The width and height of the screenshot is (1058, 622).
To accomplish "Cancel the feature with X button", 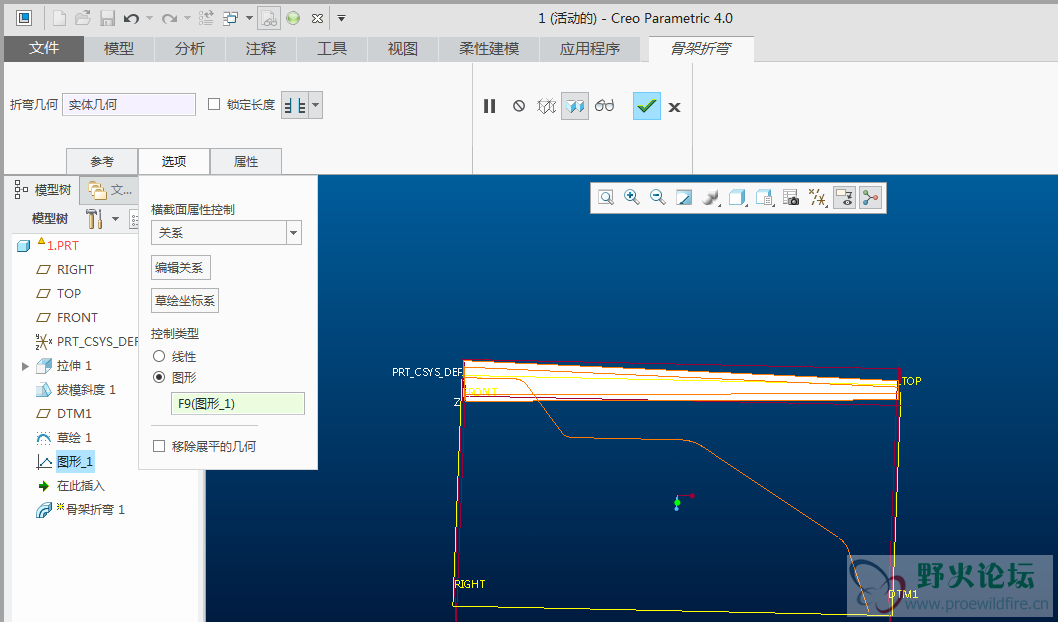I will [674, 107].
